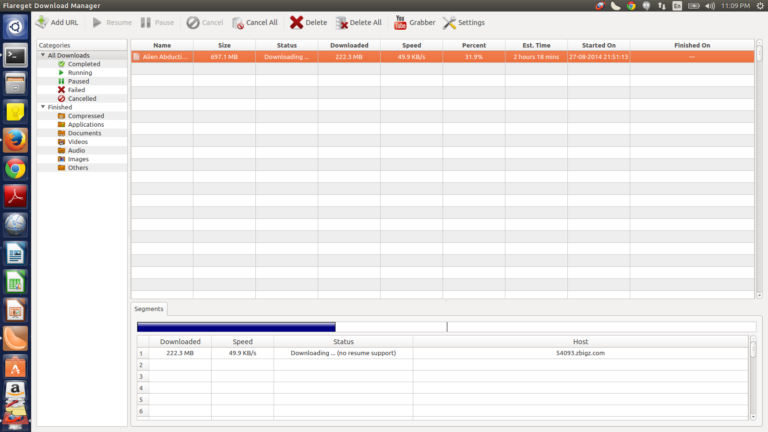Sort downloads by Started On column
The height and width of the screenshot is (432, 768).
pyautogui.click(x=599, y=45)
